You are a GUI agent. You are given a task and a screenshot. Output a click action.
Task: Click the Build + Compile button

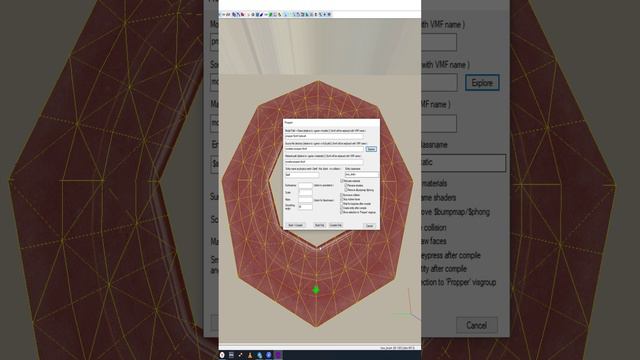296,225
